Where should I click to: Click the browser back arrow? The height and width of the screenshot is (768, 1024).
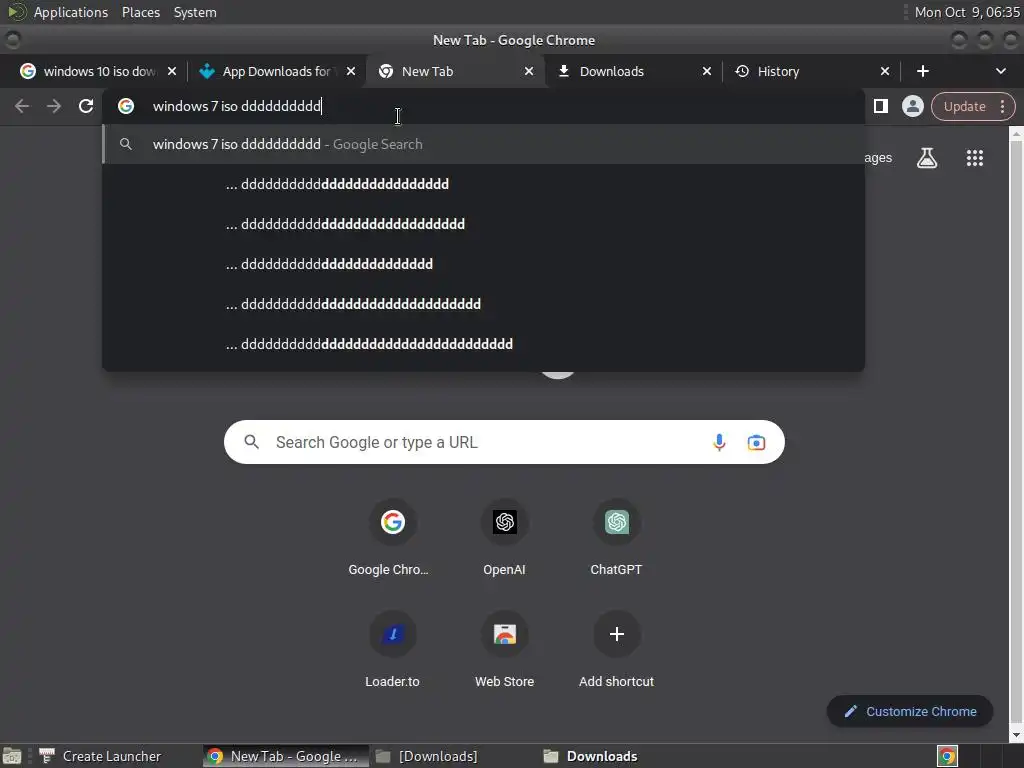22,106
